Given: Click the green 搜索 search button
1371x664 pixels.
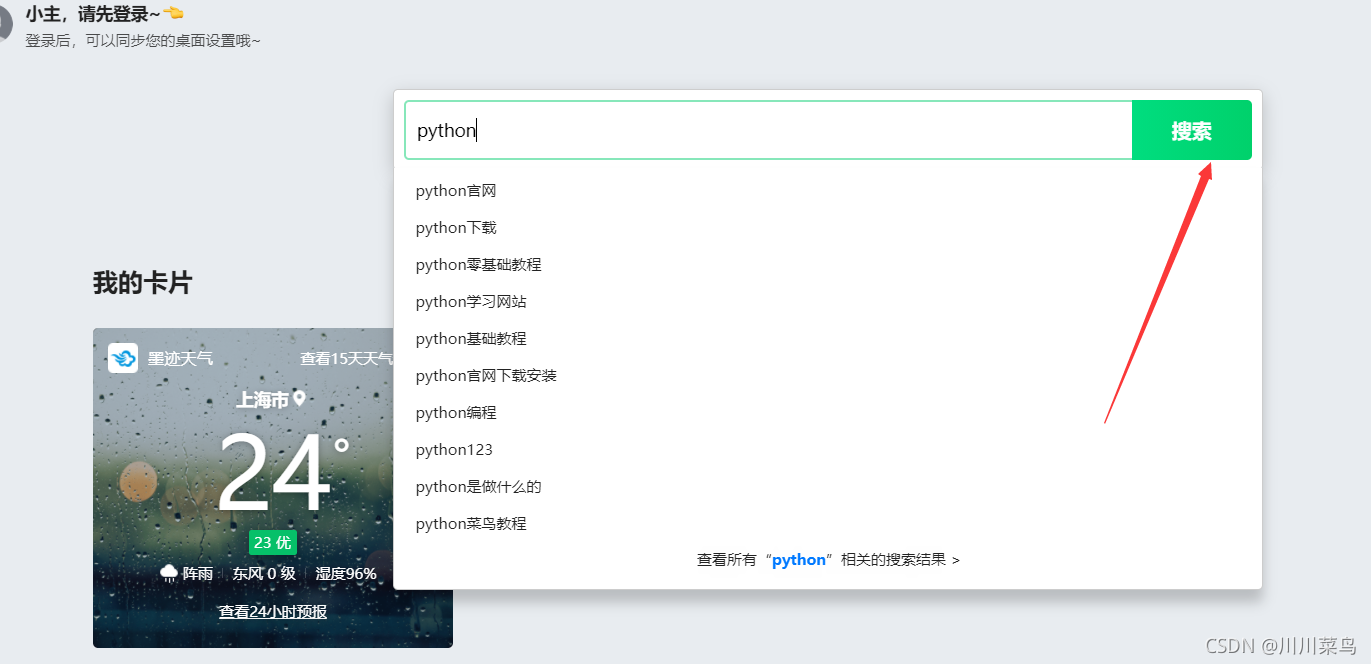Looking at the screenshot, I should click(x=1191, y=130).
